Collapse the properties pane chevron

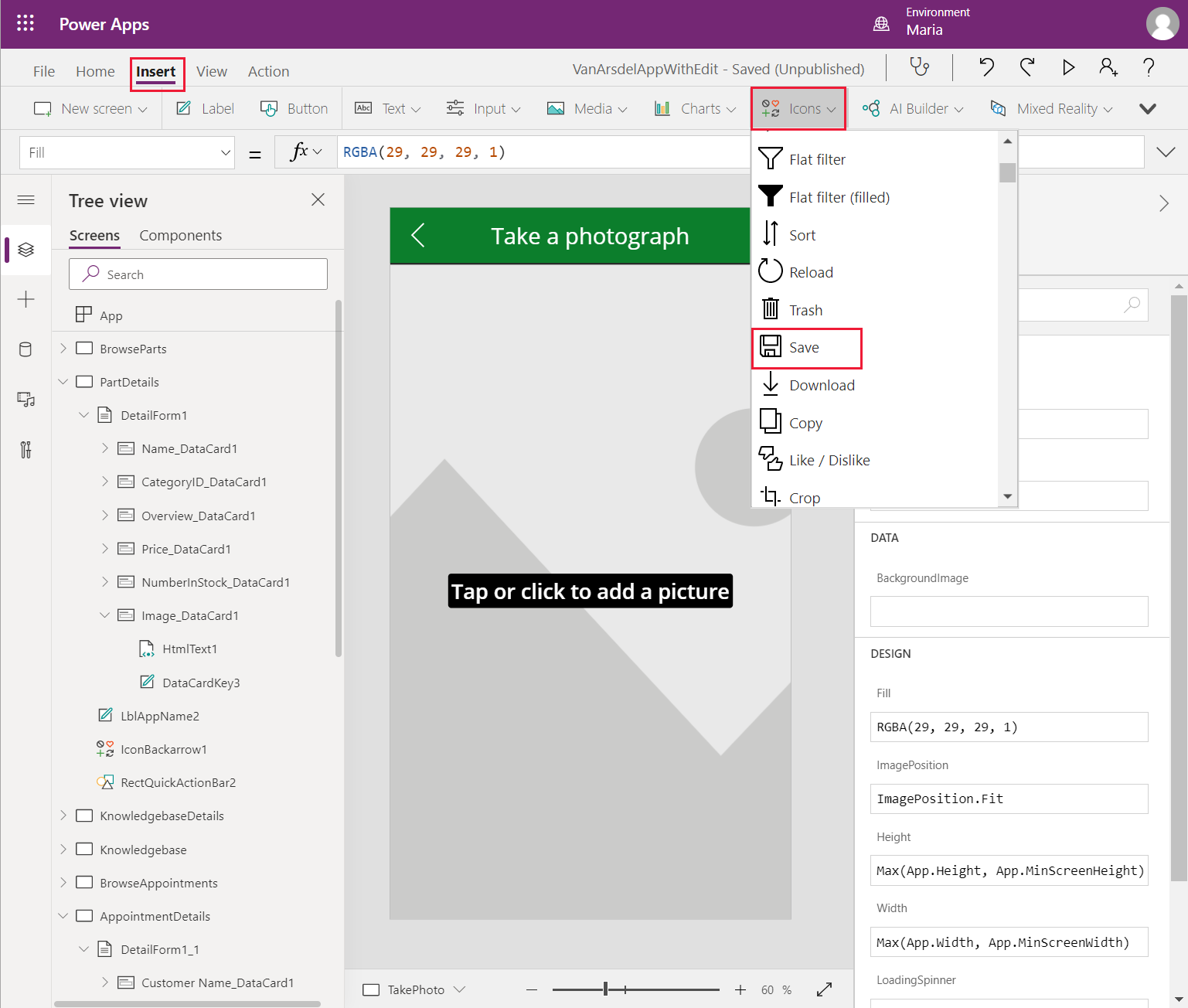(1164, 203)
